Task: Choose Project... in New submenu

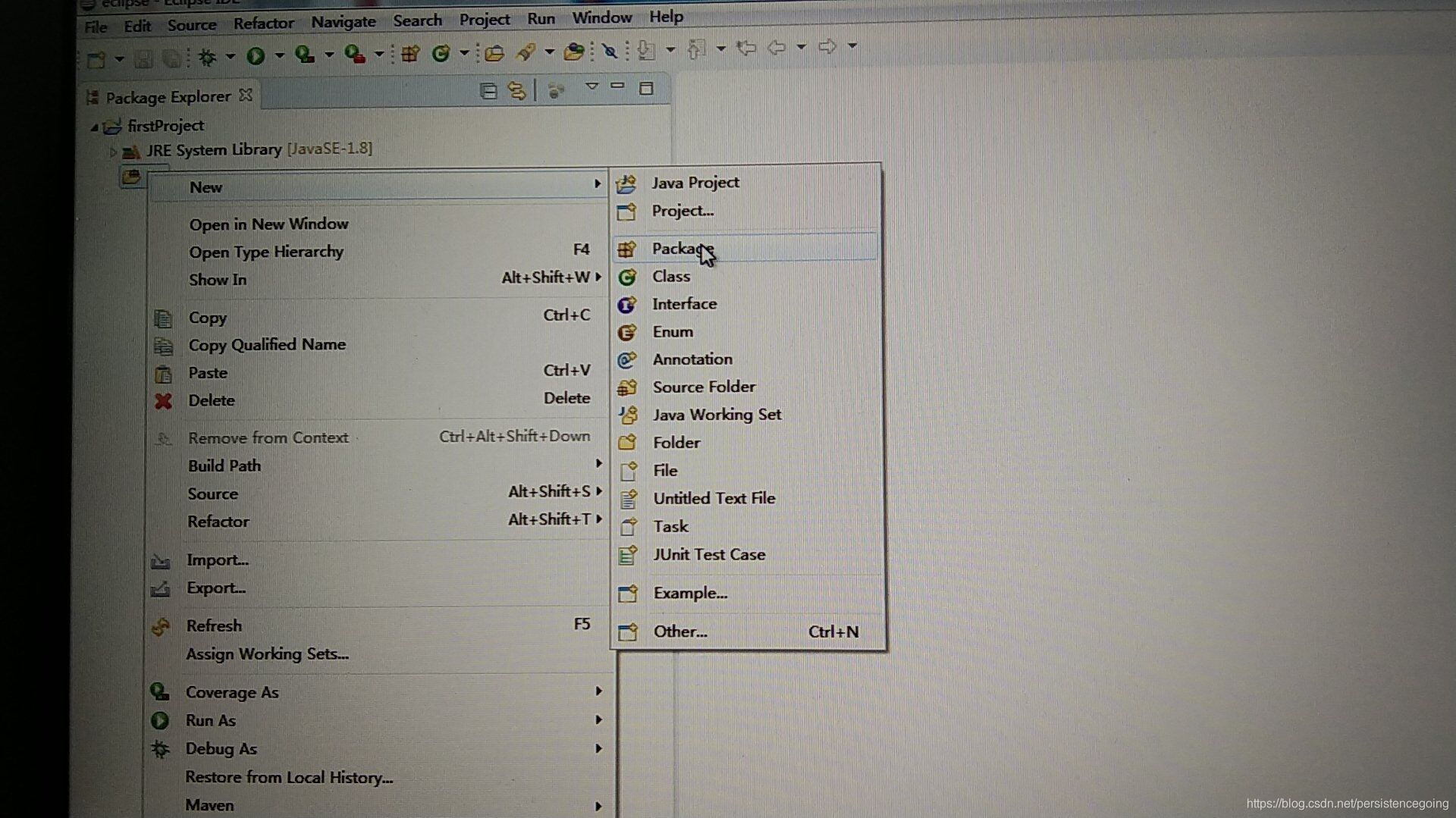Action: [747, 211]
